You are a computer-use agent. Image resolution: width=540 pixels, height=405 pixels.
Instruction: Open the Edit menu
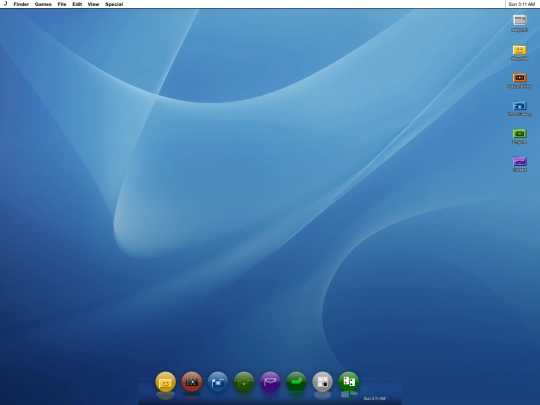pos(77,4)
